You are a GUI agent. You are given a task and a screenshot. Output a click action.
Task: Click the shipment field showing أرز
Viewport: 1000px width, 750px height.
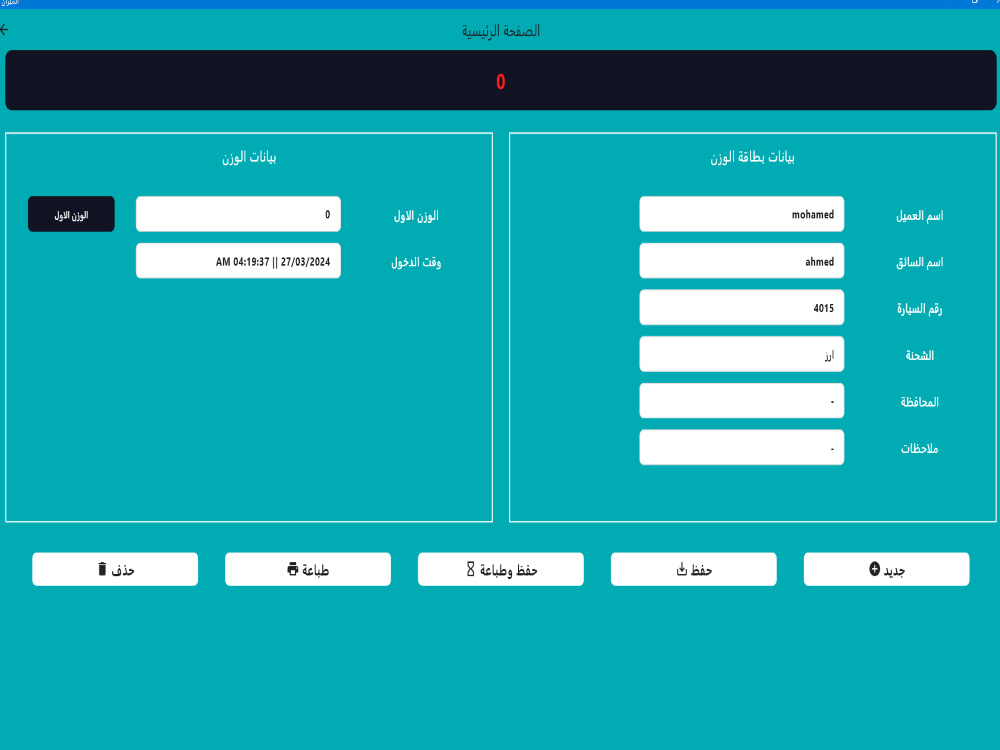tap(741, 353)
